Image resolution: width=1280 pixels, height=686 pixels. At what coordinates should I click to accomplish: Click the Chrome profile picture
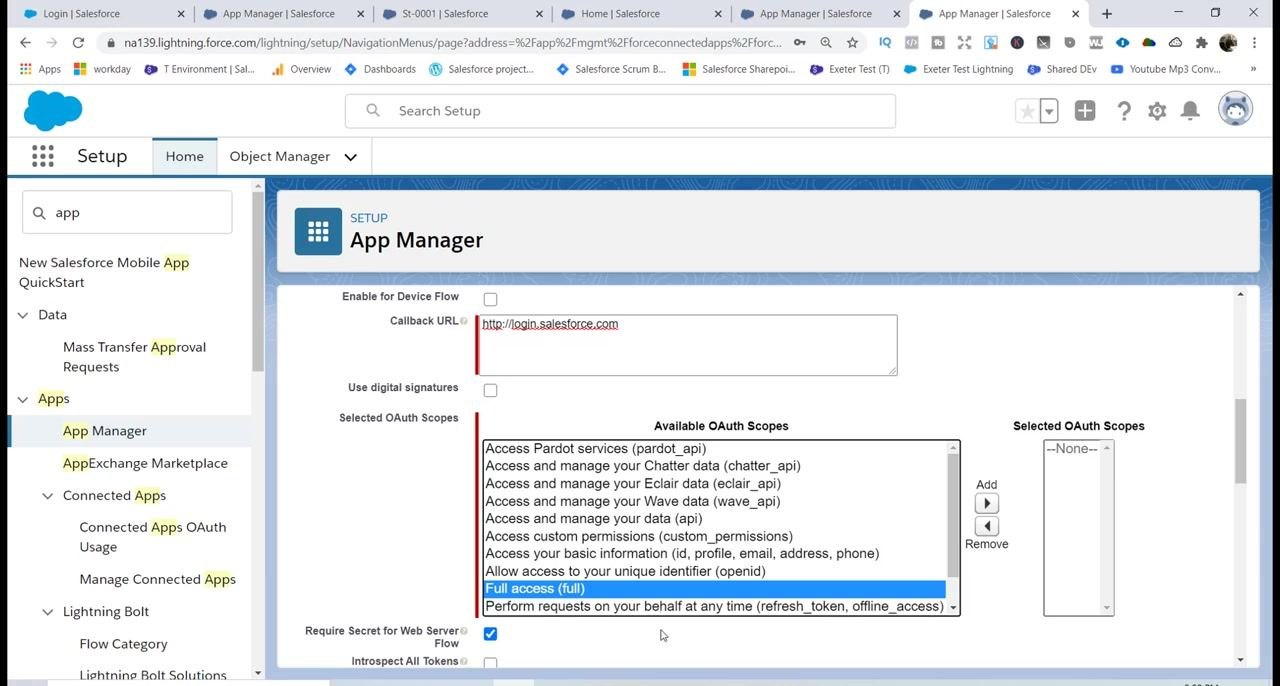pyautogui.click(x=1228, y=43)
